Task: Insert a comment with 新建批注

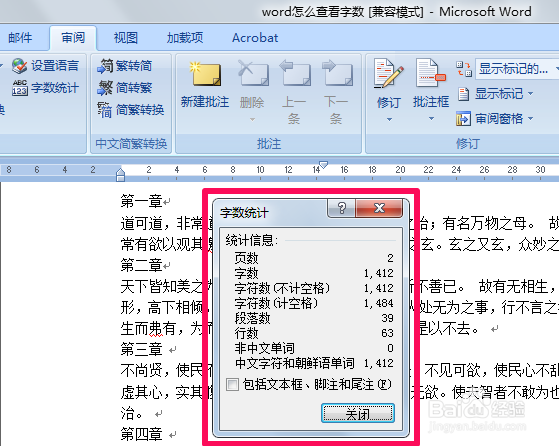Action: pos(205,86)
